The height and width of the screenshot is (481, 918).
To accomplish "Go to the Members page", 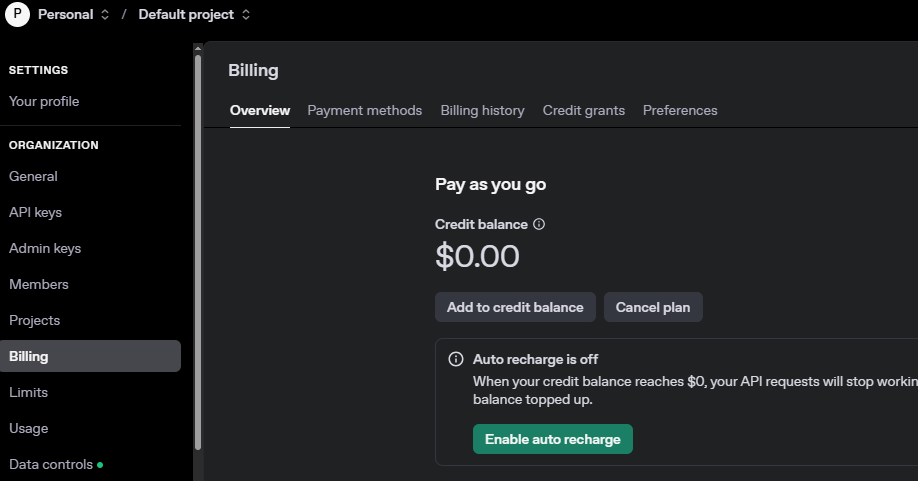I will click(x=39, y=284).
